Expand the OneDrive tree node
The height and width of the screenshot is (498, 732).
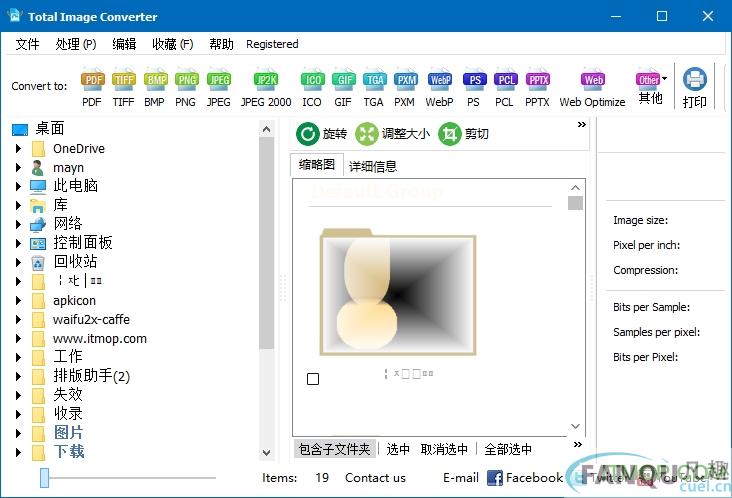coord(18,149)
